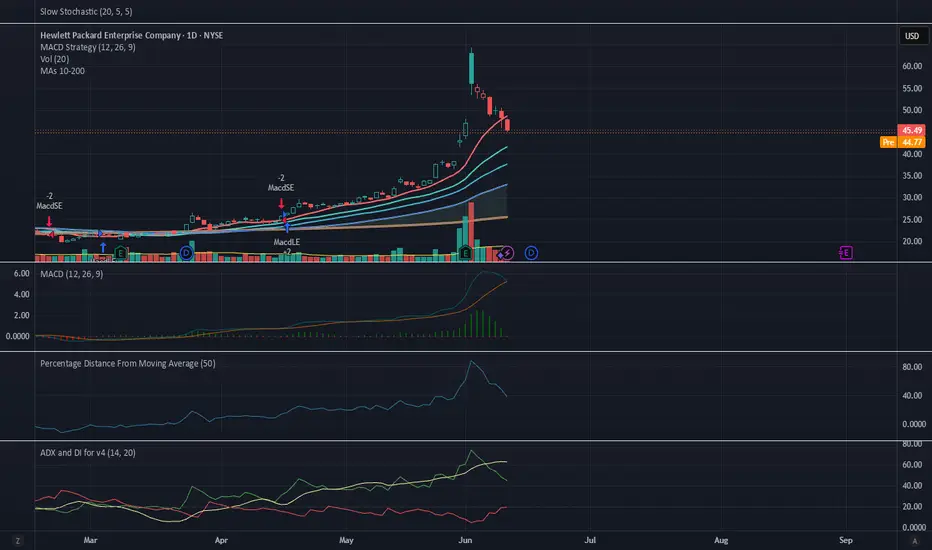This screenshot has width=932, height=550.
Task: Click the blue up arrow in early March
Action: point(103,247)
